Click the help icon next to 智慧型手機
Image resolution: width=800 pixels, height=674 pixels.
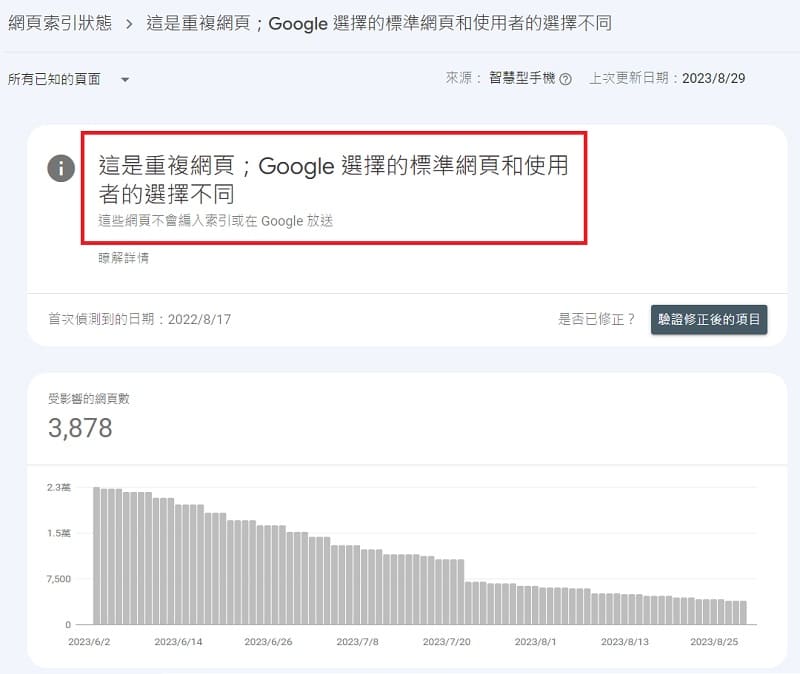pyautogui.click(x=565, y=79)
